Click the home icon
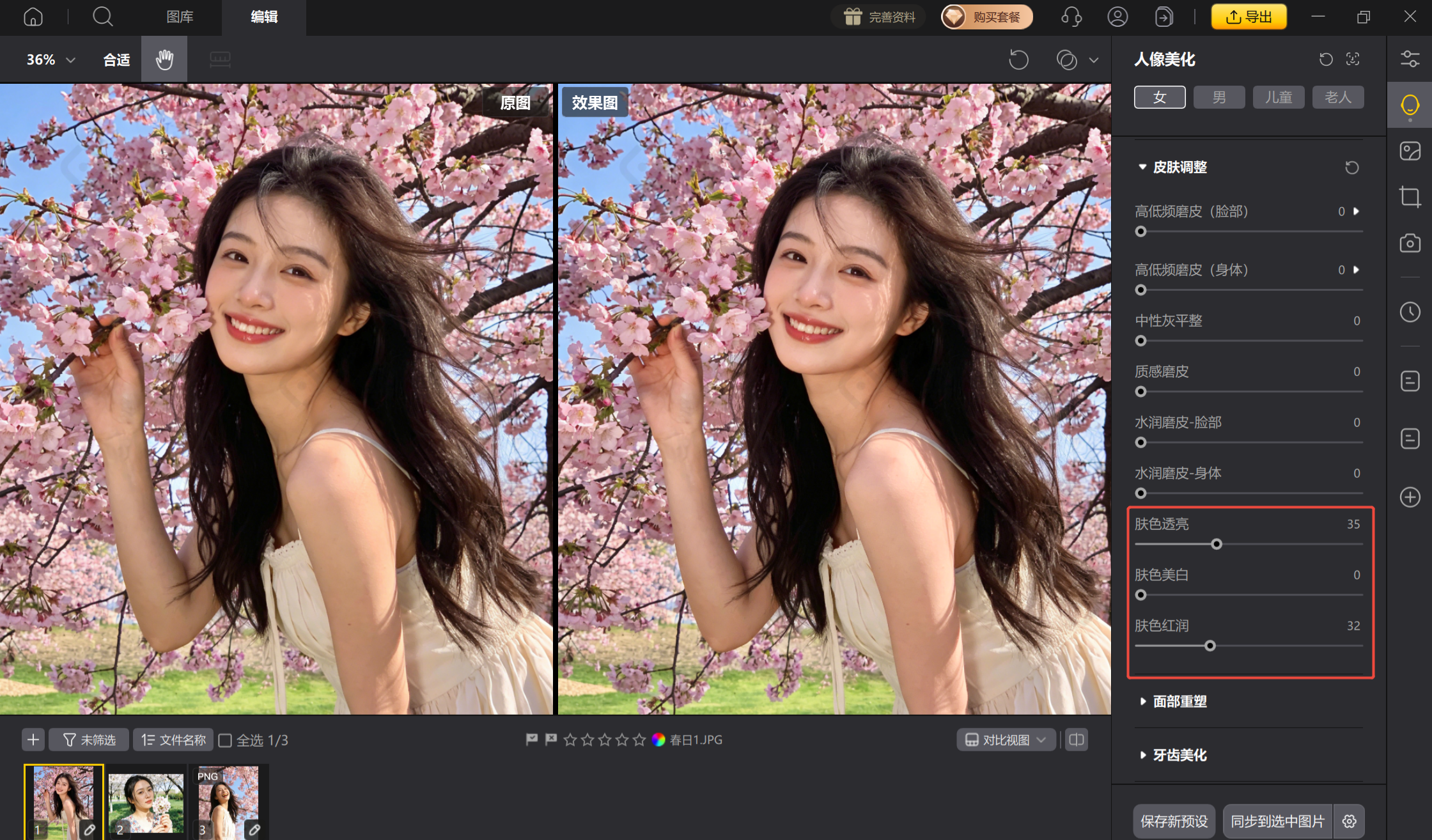 (33, 17)
